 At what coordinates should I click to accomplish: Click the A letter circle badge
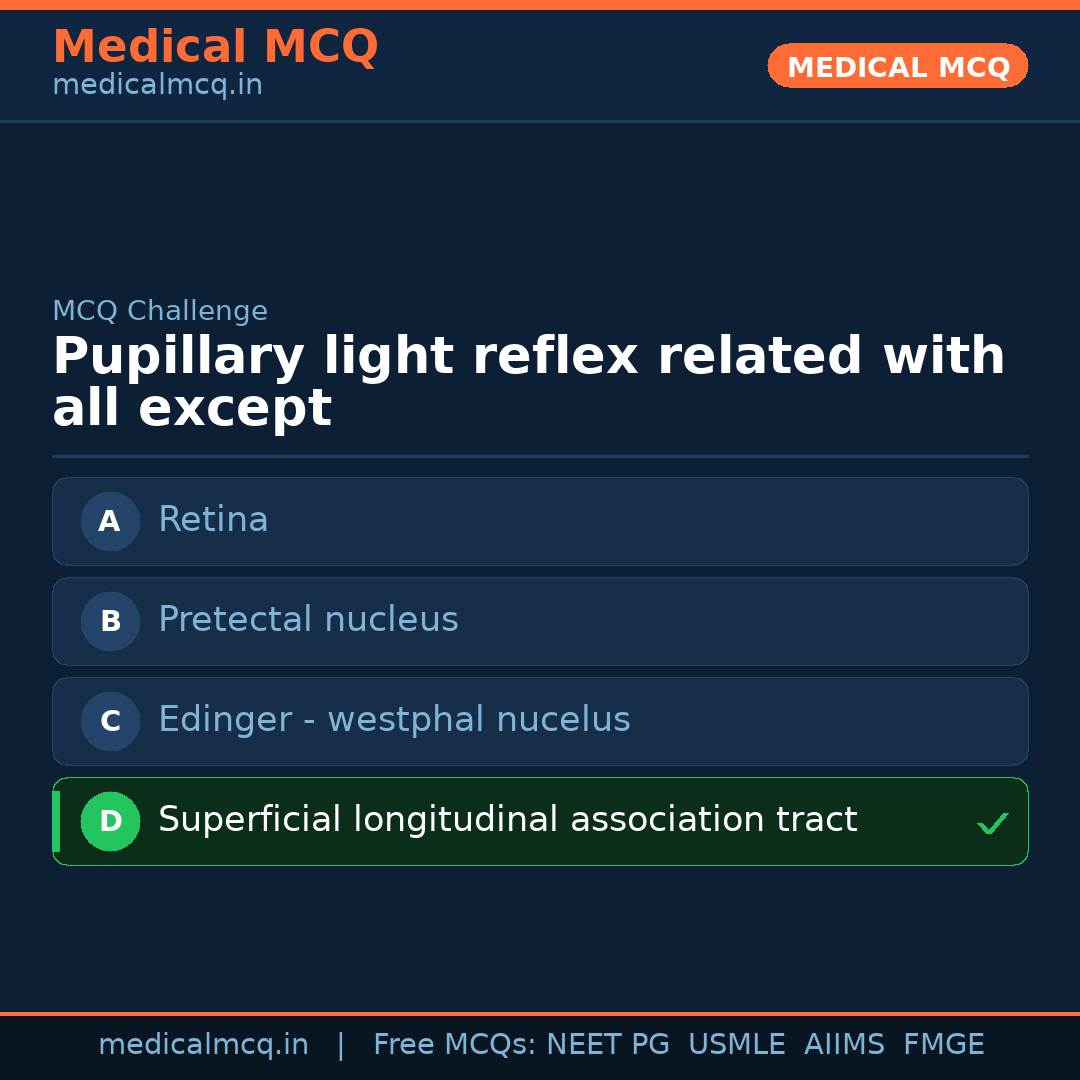pyautogui.click(x=110, y=522)
